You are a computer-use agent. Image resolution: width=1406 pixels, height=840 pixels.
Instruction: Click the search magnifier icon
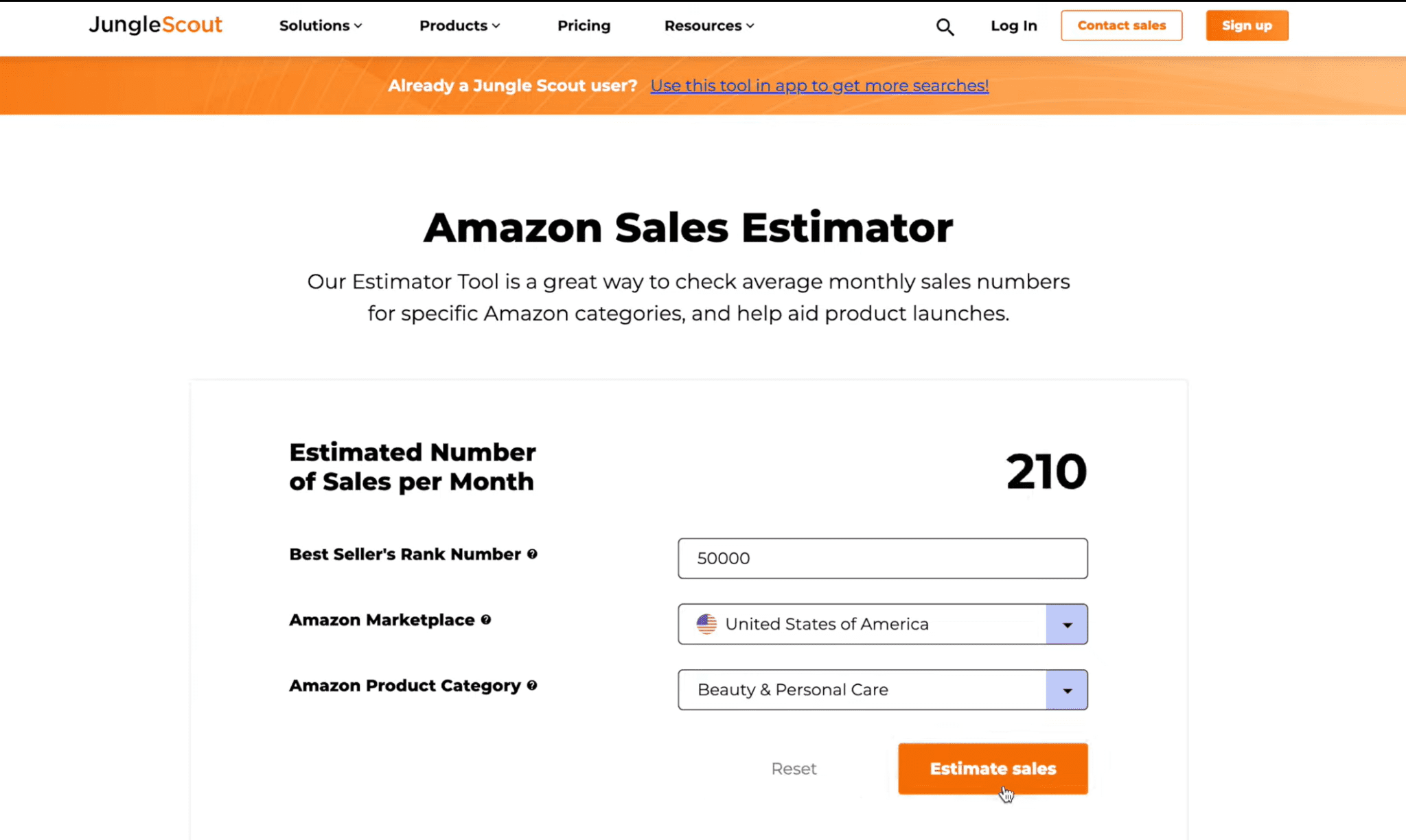tap(945, 27)
